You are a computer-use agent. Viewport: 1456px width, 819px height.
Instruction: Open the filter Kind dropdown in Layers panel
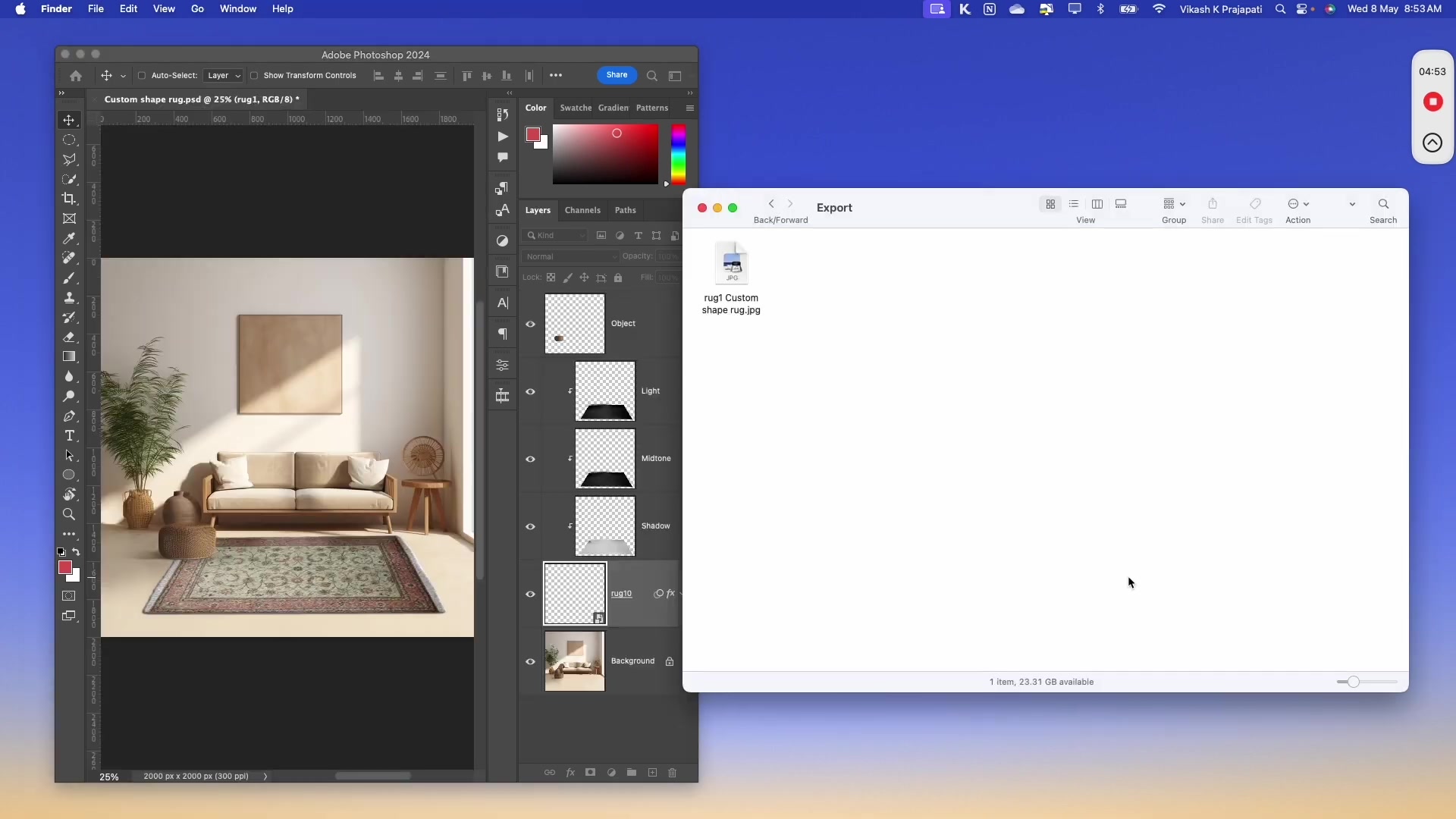[x=554, y=235]
